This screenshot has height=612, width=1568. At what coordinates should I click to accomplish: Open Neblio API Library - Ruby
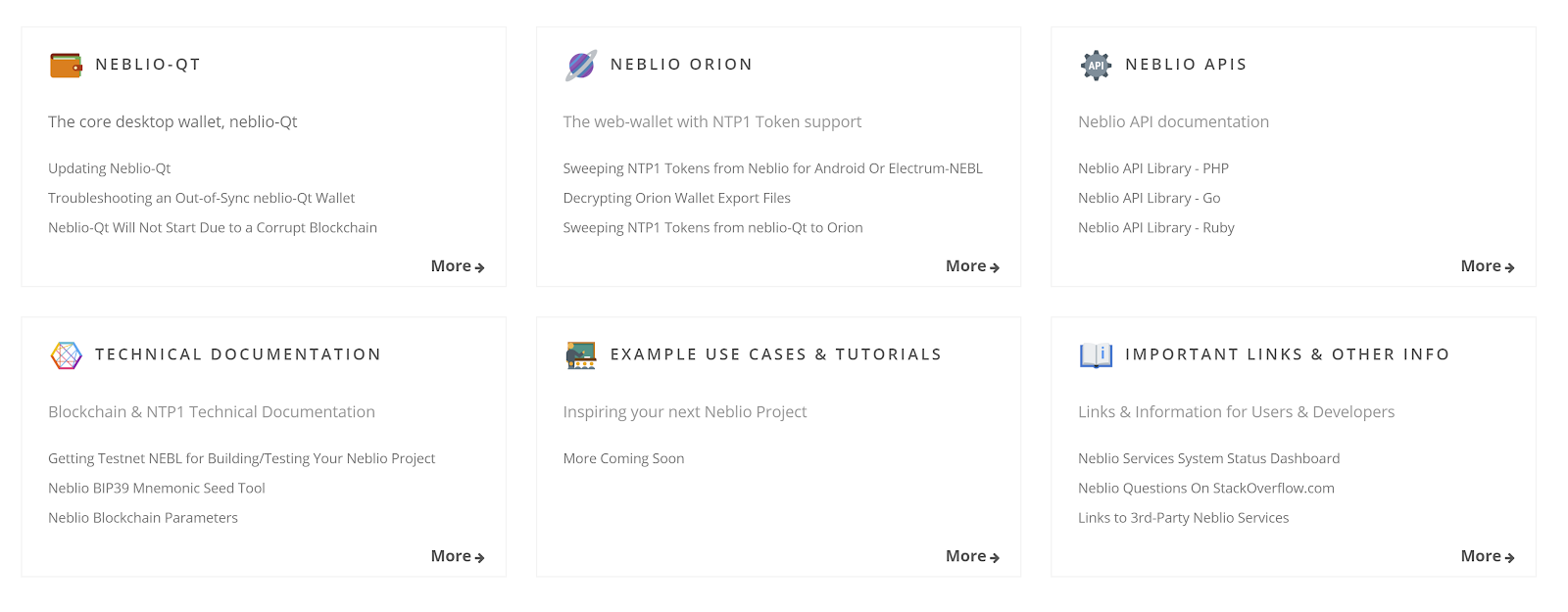[x=1156, y=227]
